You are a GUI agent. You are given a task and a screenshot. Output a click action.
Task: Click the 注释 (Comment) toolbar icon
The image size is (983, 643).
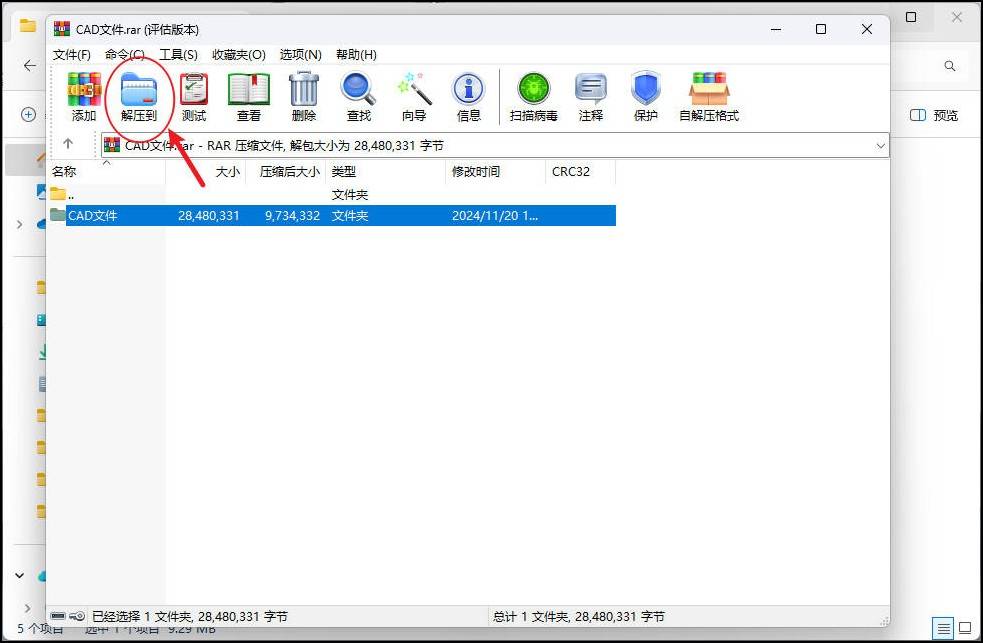click(591, 96)
